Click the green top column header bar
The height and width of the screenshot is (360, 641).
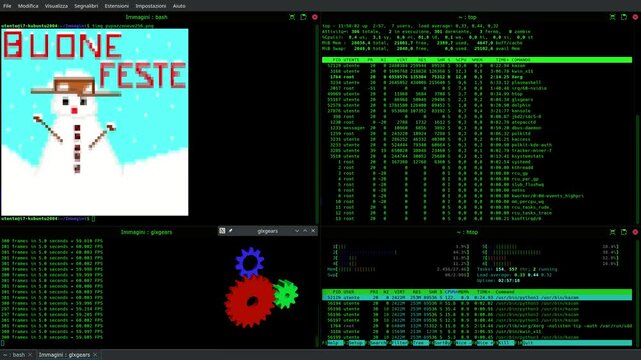click(x=477, y=60)
